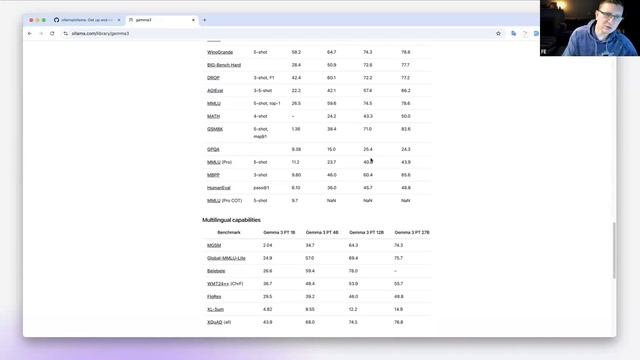
Task: Bookmark this page with the star icon
Action: (498, 33)
